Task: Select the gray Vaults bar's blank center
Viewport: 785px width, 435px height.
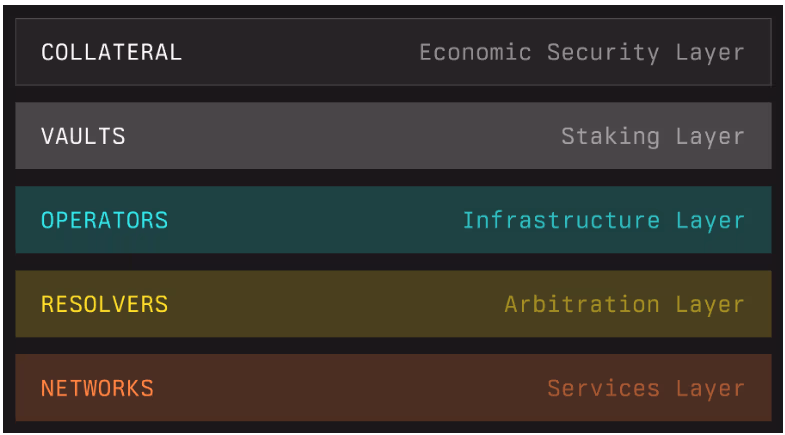Action: (x=340, y=136)
